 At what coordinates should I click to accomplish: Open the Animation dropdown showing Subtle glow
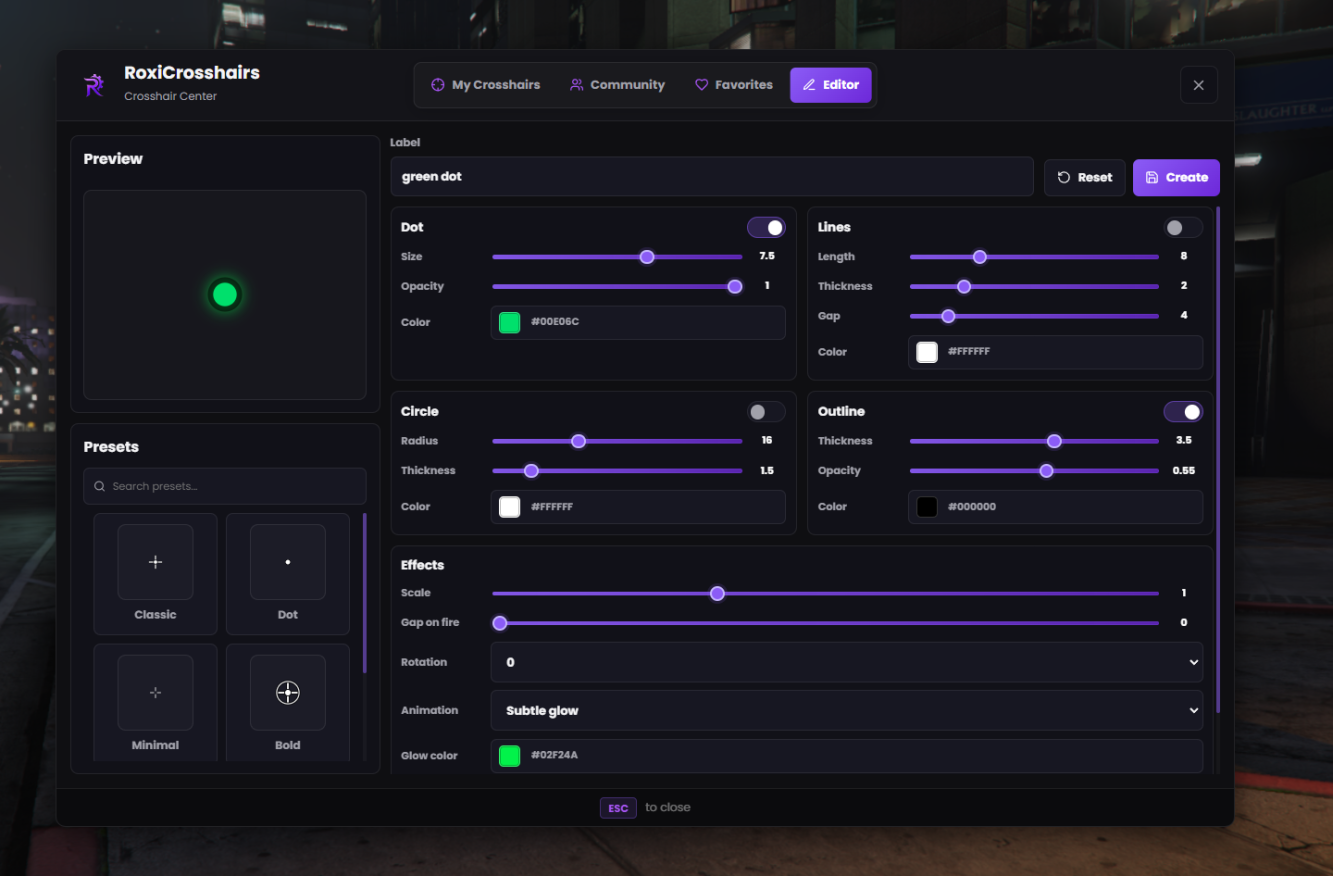tap(847, 710)
